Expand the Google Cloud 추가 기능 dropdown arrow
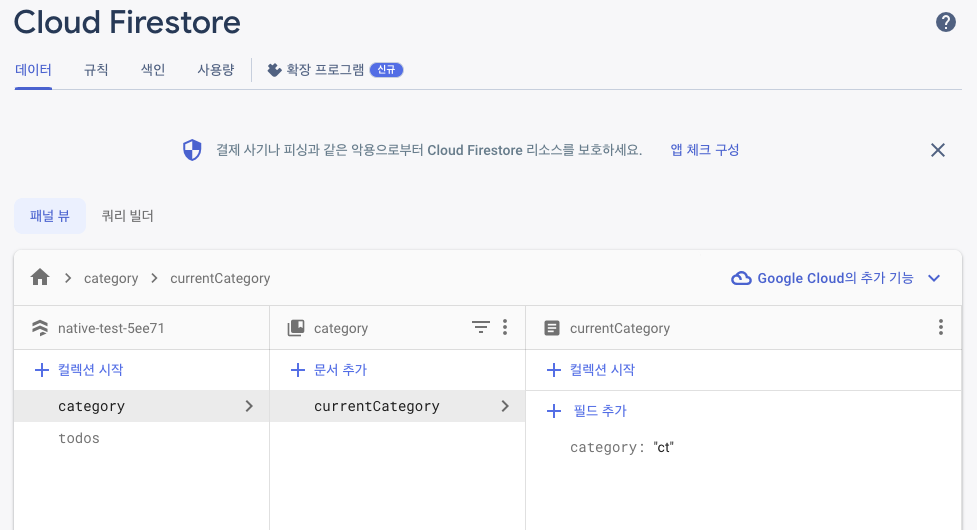This screenshot has width=977, height=530. click(933, 278)
